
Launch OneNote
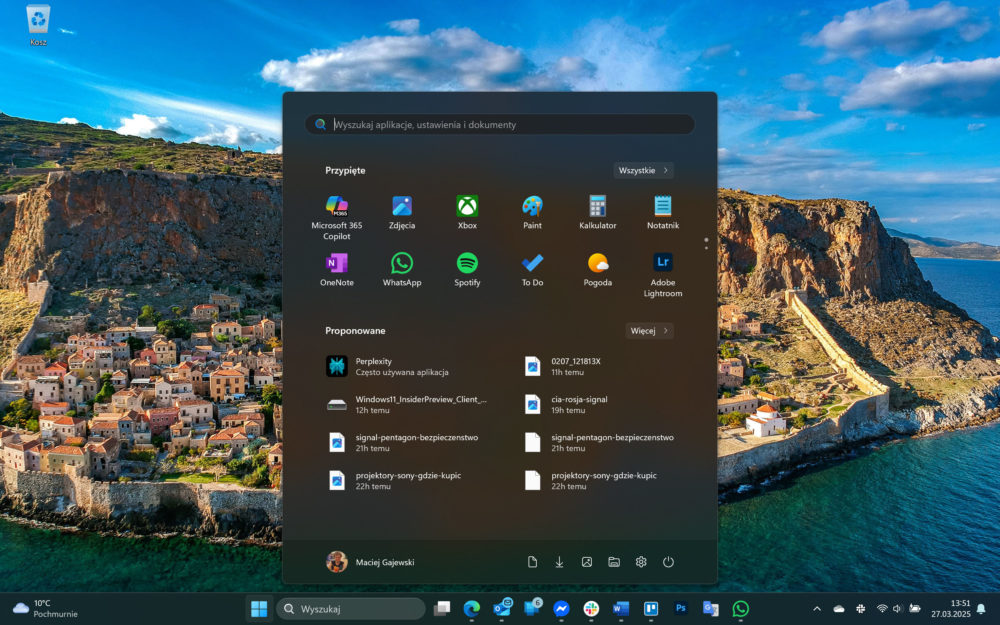[337, 270]
